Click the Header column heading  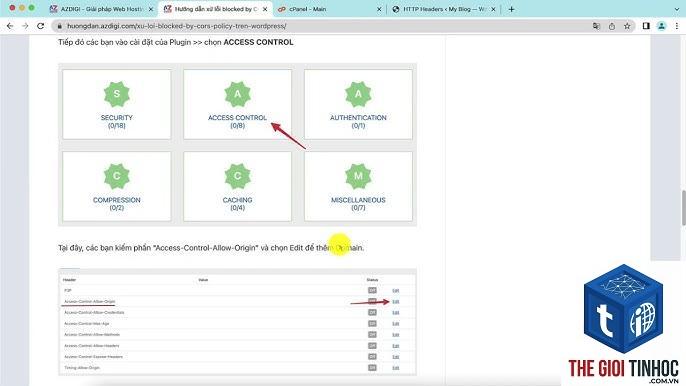tap(70, 280)
